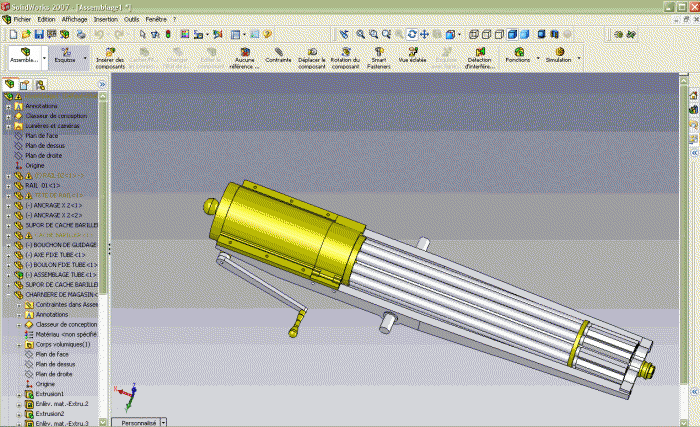Expand the RAIL 01<1> component

[x=8, y=186]
